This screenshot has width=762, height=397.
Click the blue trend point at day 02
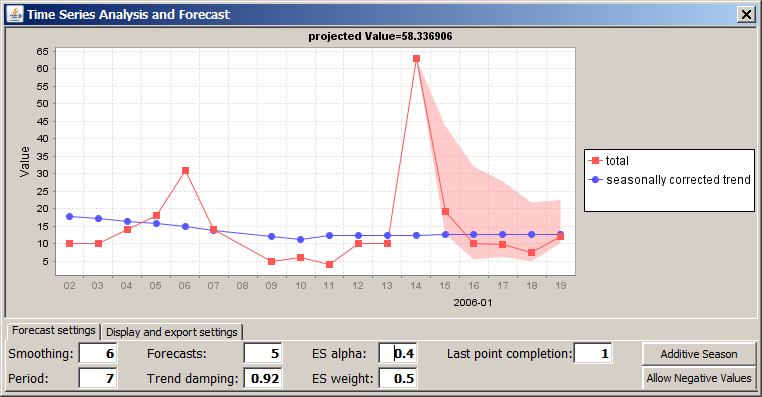coord(69,216)
